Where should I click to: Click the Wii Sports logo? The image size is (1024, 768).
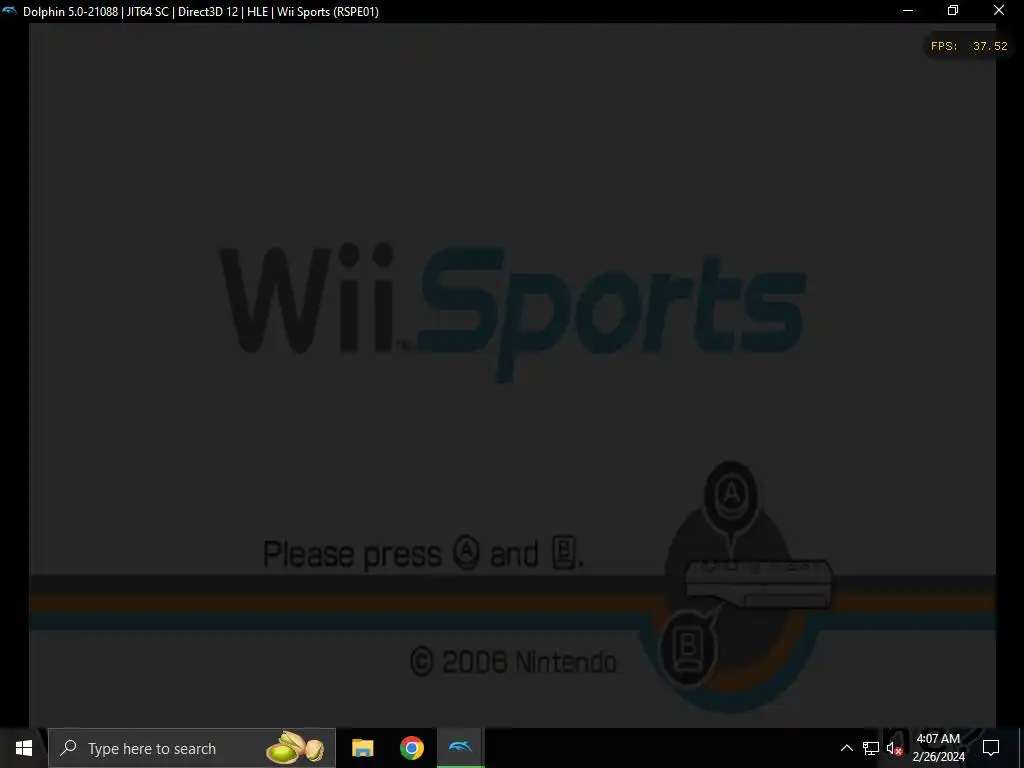tap(513, 312)
